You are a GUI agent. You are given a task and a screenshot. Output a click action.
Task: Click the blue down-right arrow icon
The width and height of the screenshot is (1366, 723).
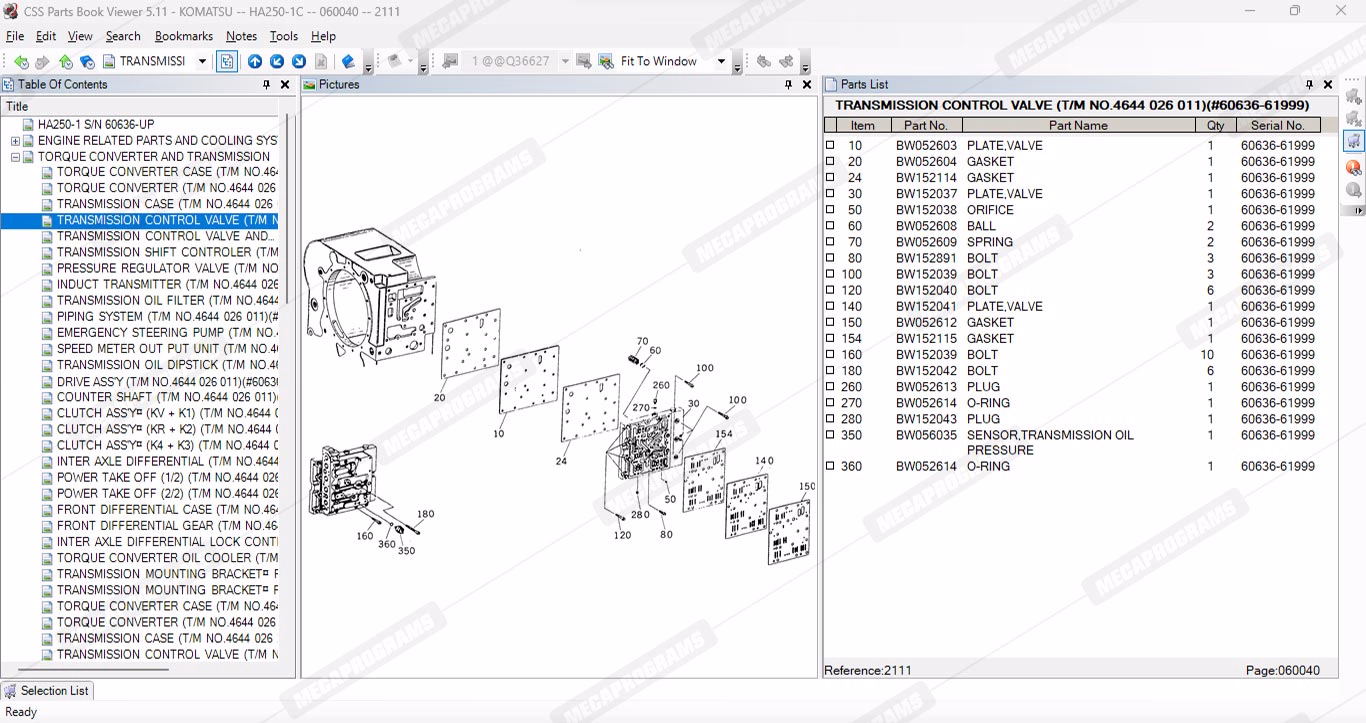pyautogui.click(x=298, y=62)
